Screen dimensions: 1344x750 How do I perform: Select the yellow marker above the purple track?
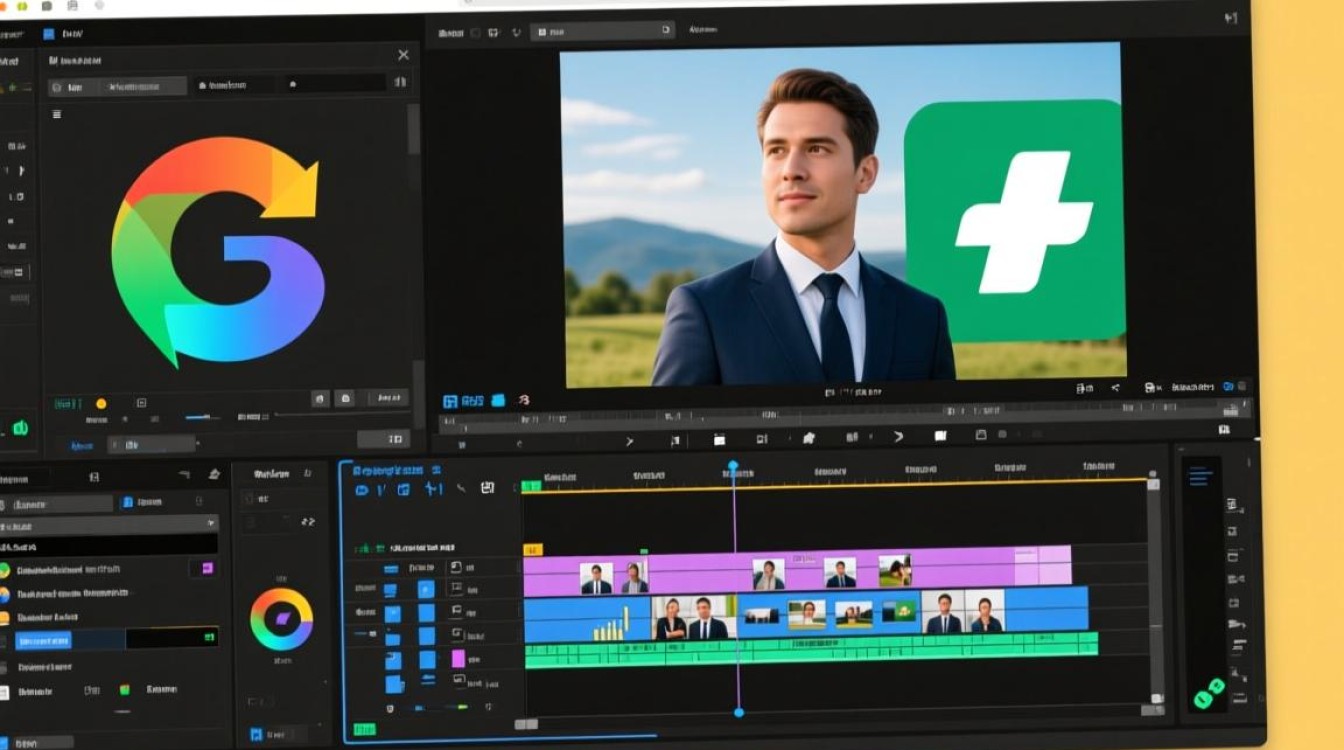(x=533, y=549)
